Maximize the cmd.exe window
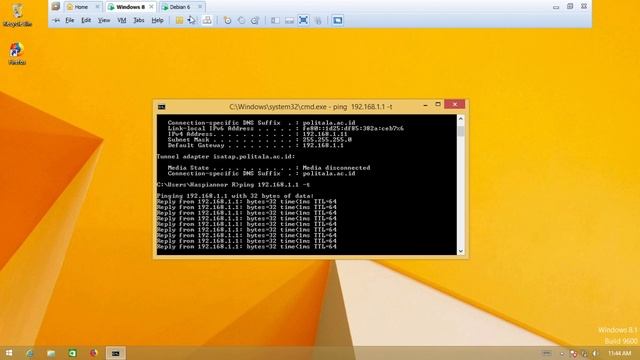640x360 pixels. pyautogui.click(x=438, y=104)
